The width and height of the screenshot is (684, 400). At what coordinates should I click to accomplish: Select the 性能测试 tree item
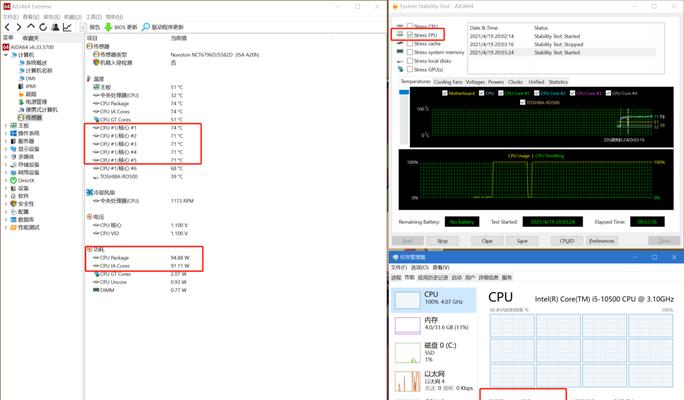(x=25, y=228)
